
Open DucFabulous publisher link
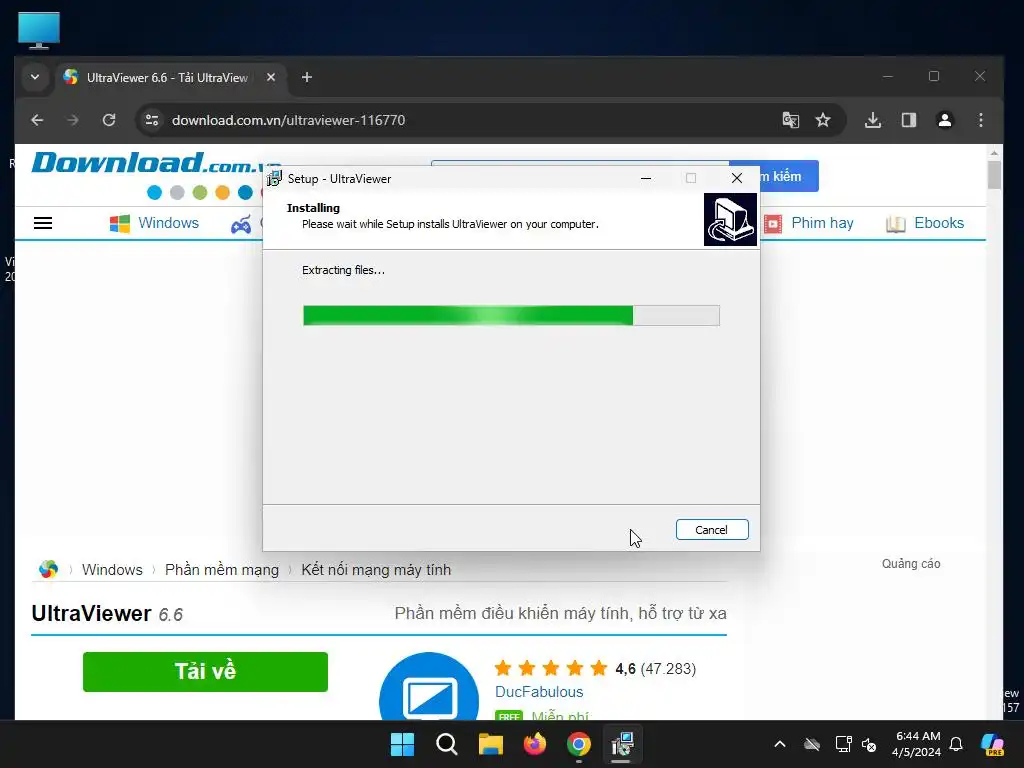[x=539, y=692]
